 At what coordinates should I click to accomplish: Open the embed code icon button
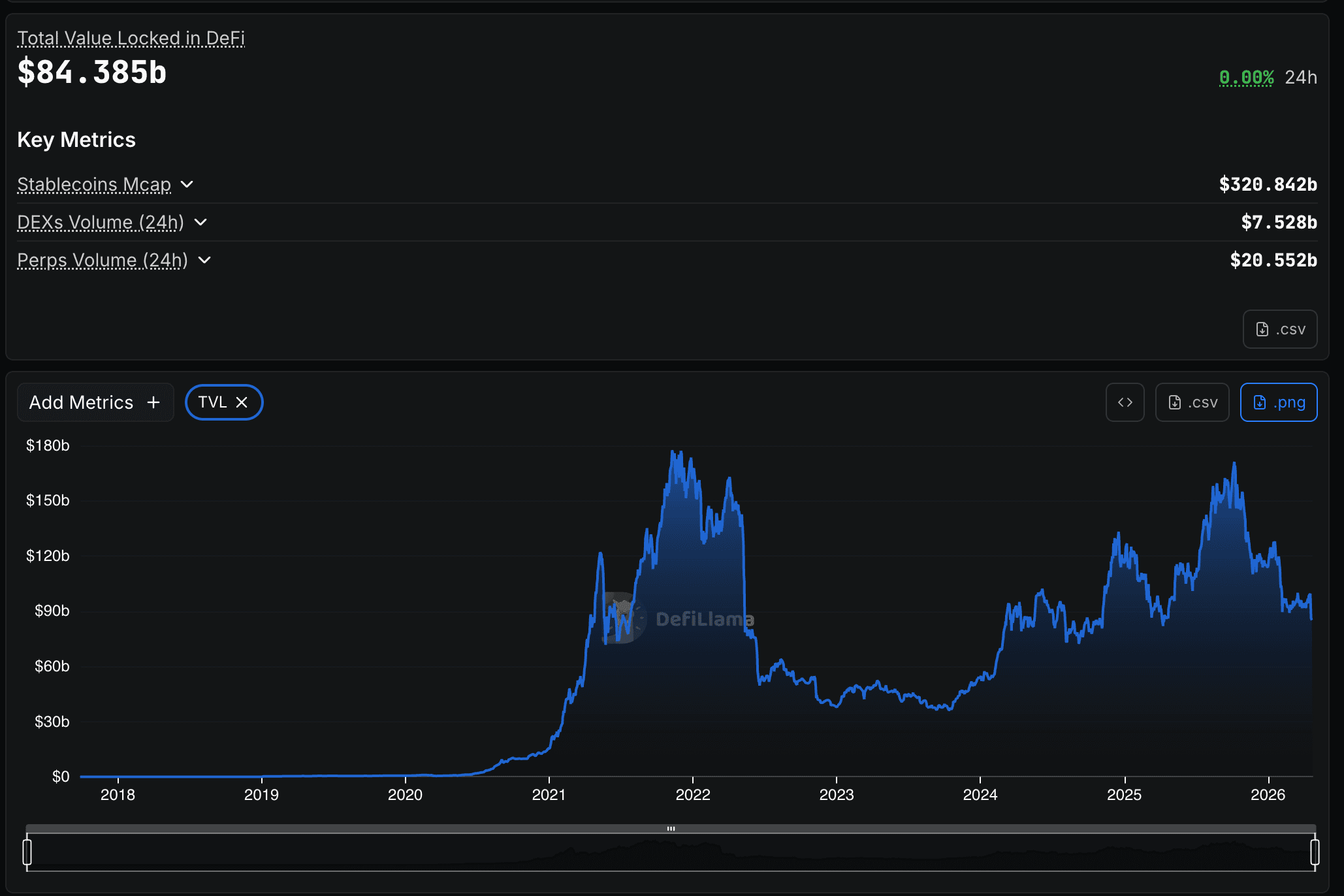(x=1125, y=402)
